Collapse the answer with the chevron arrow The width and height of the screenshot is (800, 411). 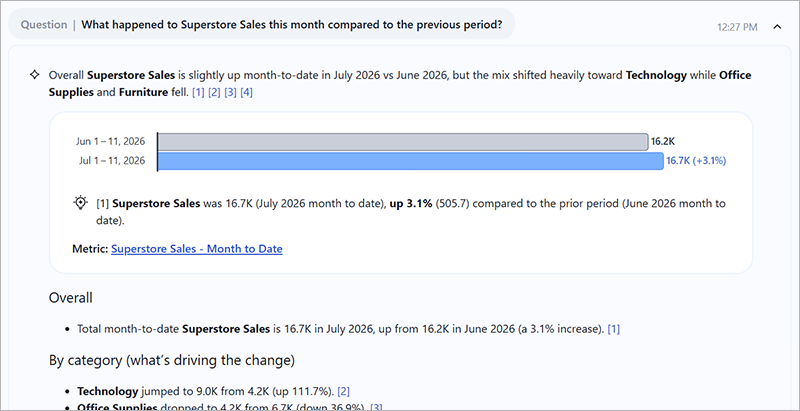777,27
